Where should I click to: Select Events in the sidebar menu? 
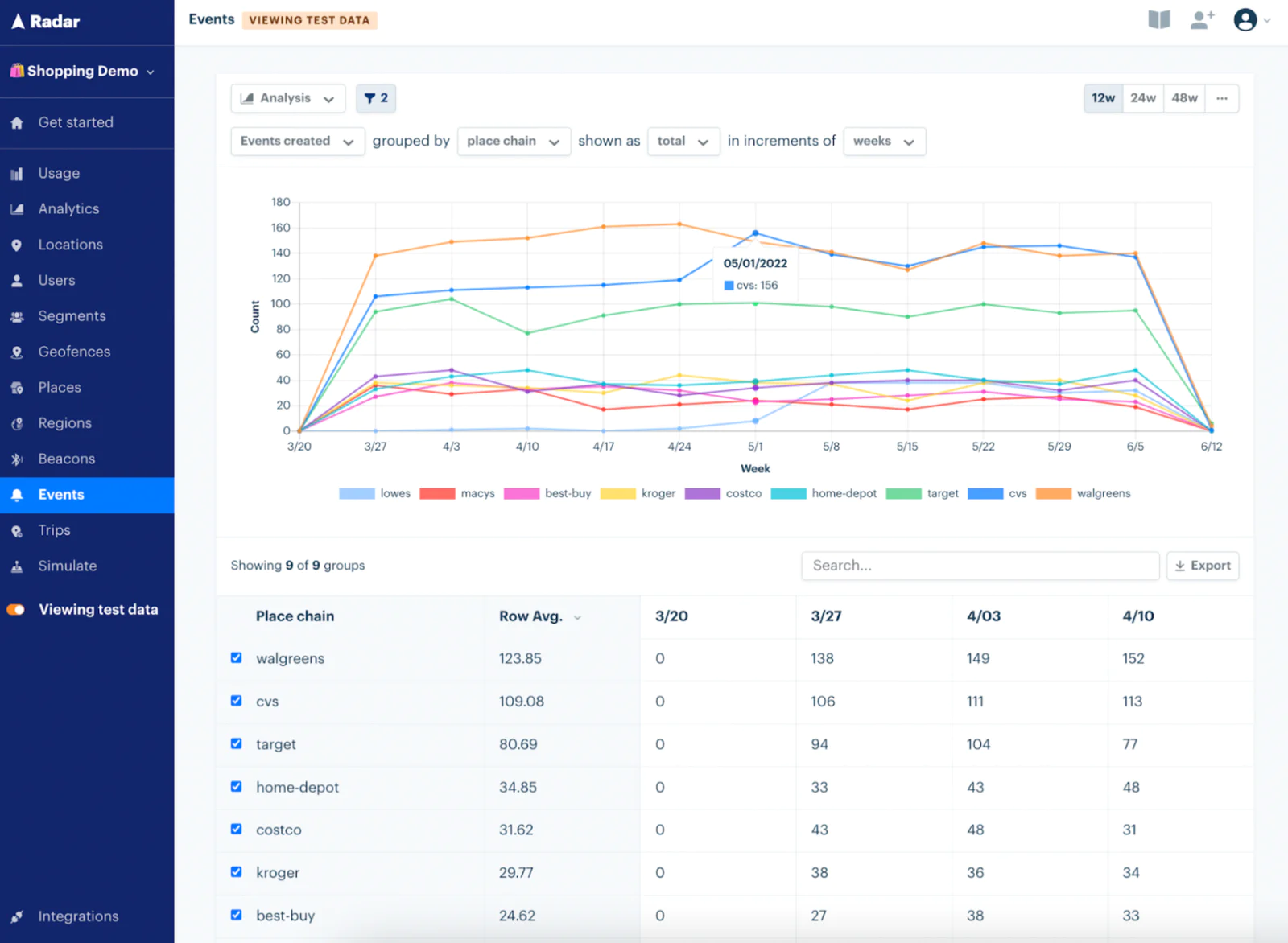click(x=60, y=494)
